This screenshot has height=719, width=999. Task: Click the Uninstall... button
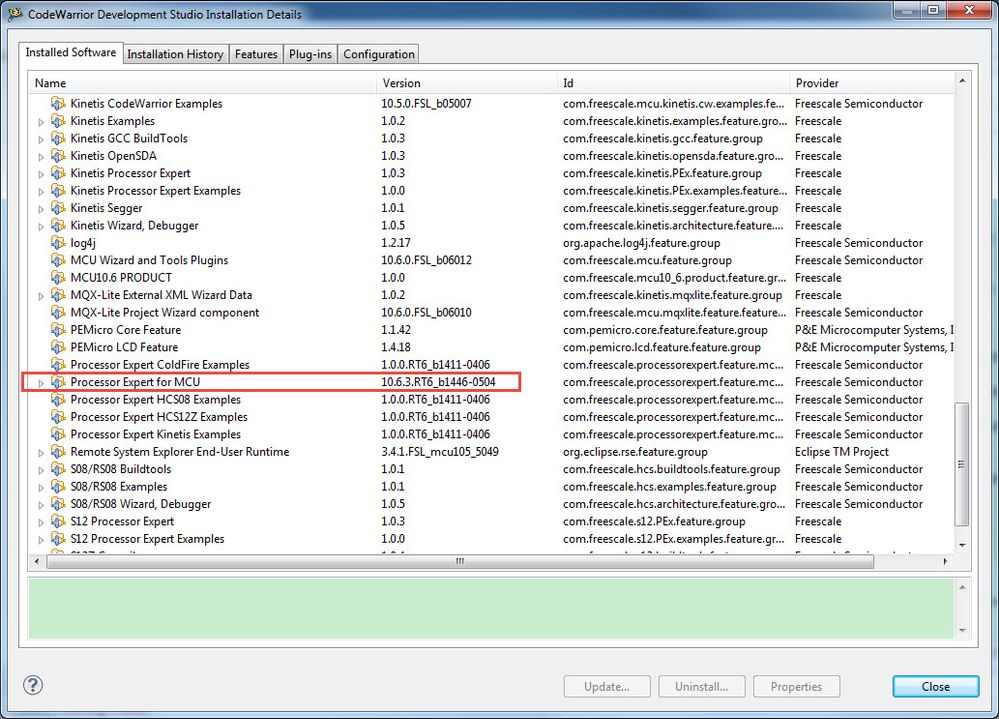pyautogui.click(x=701, y=686)
